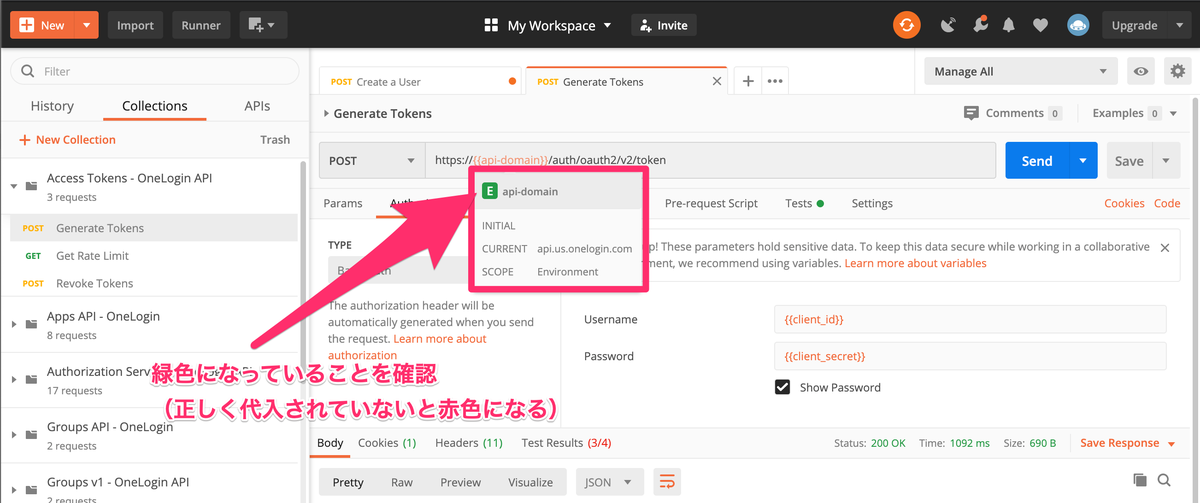Click the Import button
This screenshot has width=1200, height=503.
click(135, 25)
